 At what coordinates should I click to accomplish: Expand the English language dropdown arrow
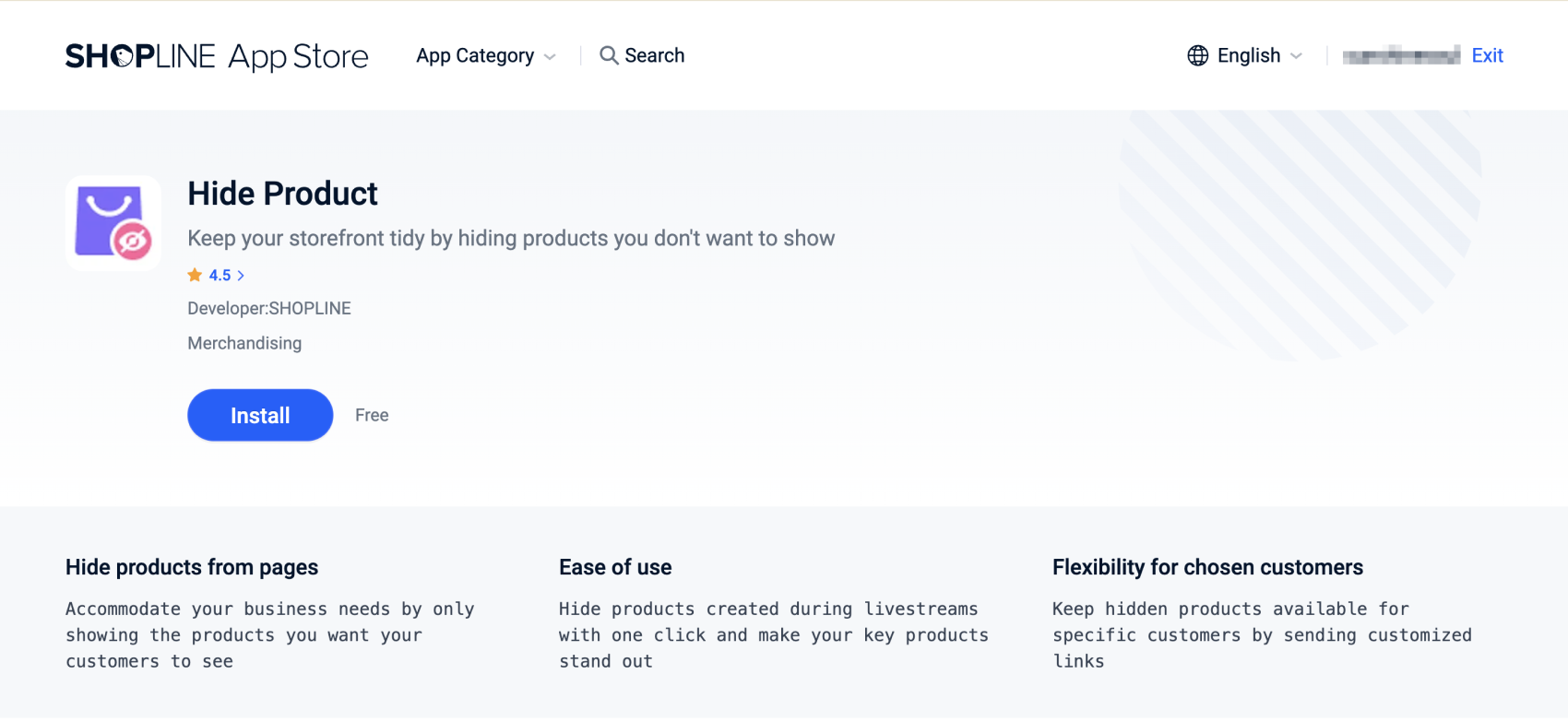point(1297,56)
